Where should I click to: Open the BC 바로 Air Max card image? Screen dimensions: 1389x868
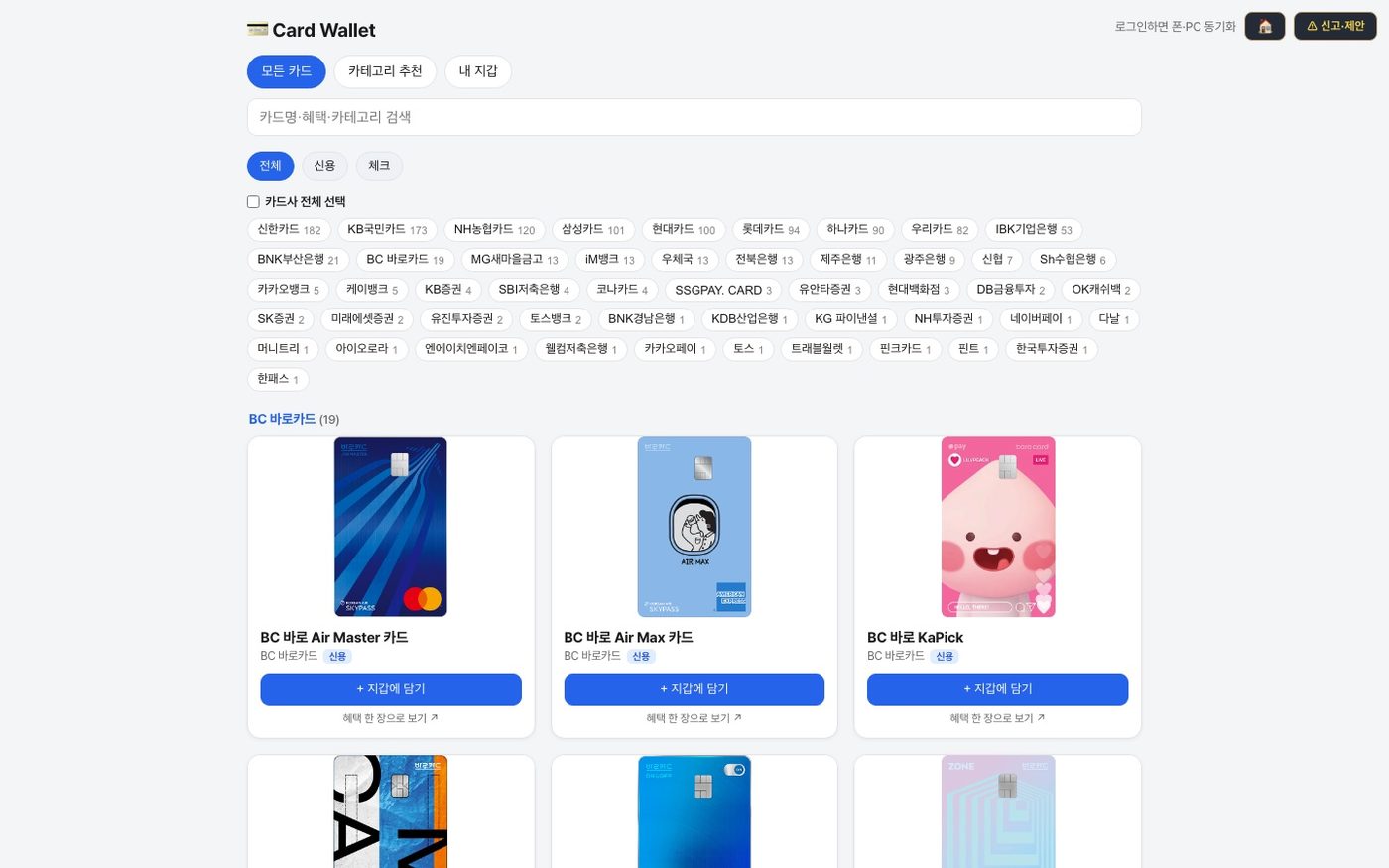click(x=694, y=527)
